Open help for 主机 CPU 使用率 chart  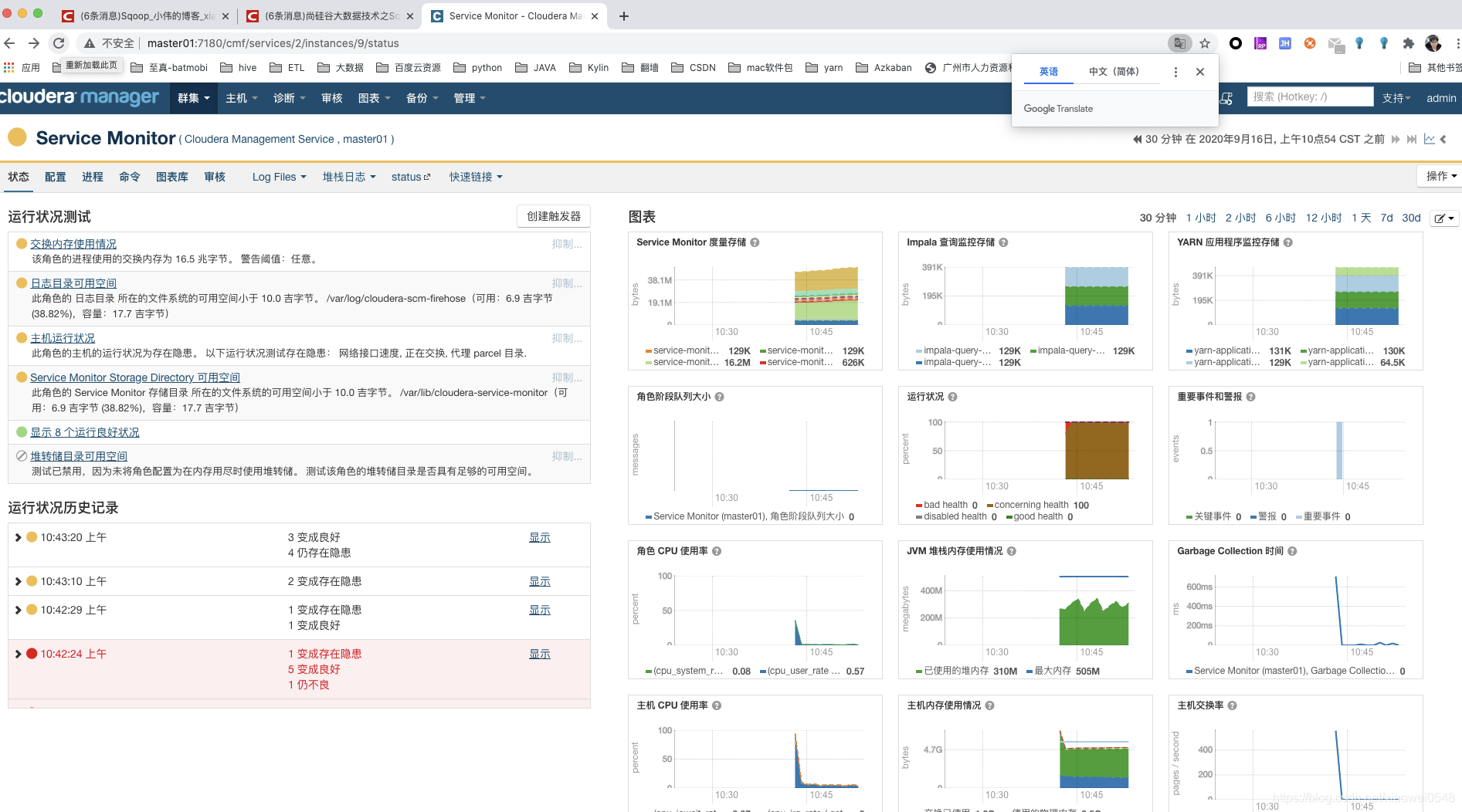pyautogui.click(x=716, y=705)
